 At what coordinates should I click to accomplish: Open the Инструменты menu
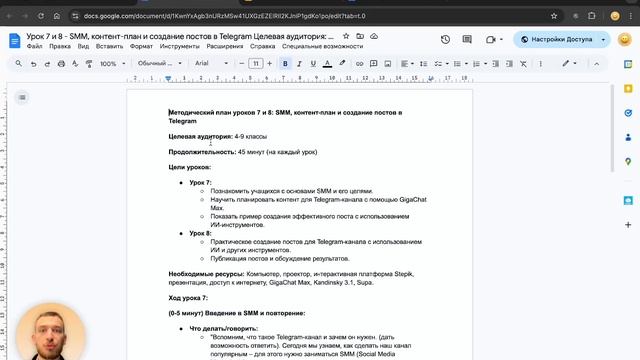(180, 46)
